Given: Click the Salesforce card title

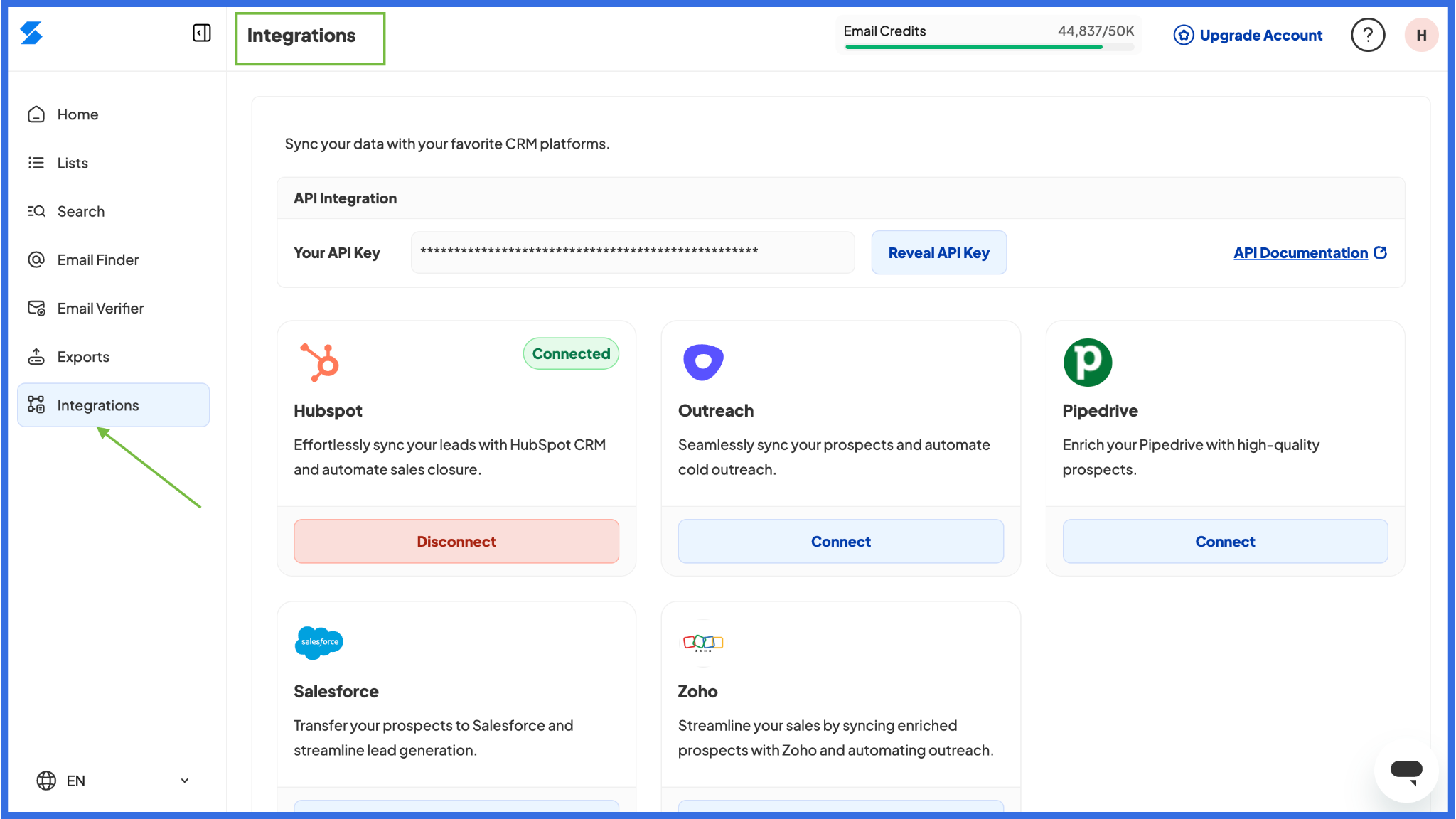Looking at the screenshot, I should click(336, 691).
